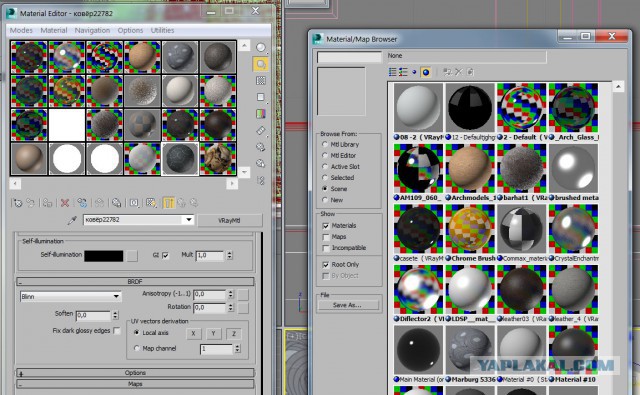640x395 pixels.
Task: Click the Soften spinner arrows
Action: [x=116, y=315]
